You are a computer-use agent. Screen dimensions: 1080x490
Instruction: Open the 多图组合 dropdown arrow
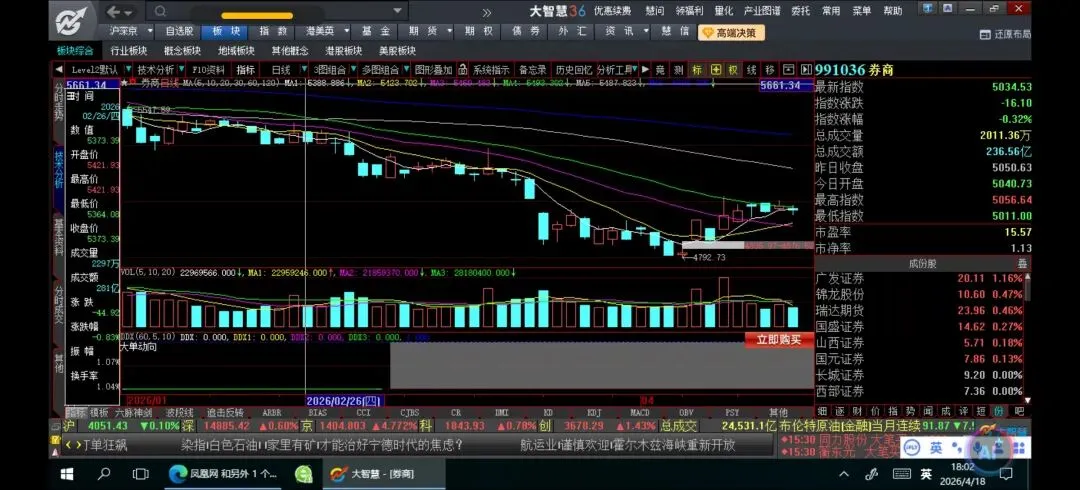pyautogui.click(x=406, y=70)
